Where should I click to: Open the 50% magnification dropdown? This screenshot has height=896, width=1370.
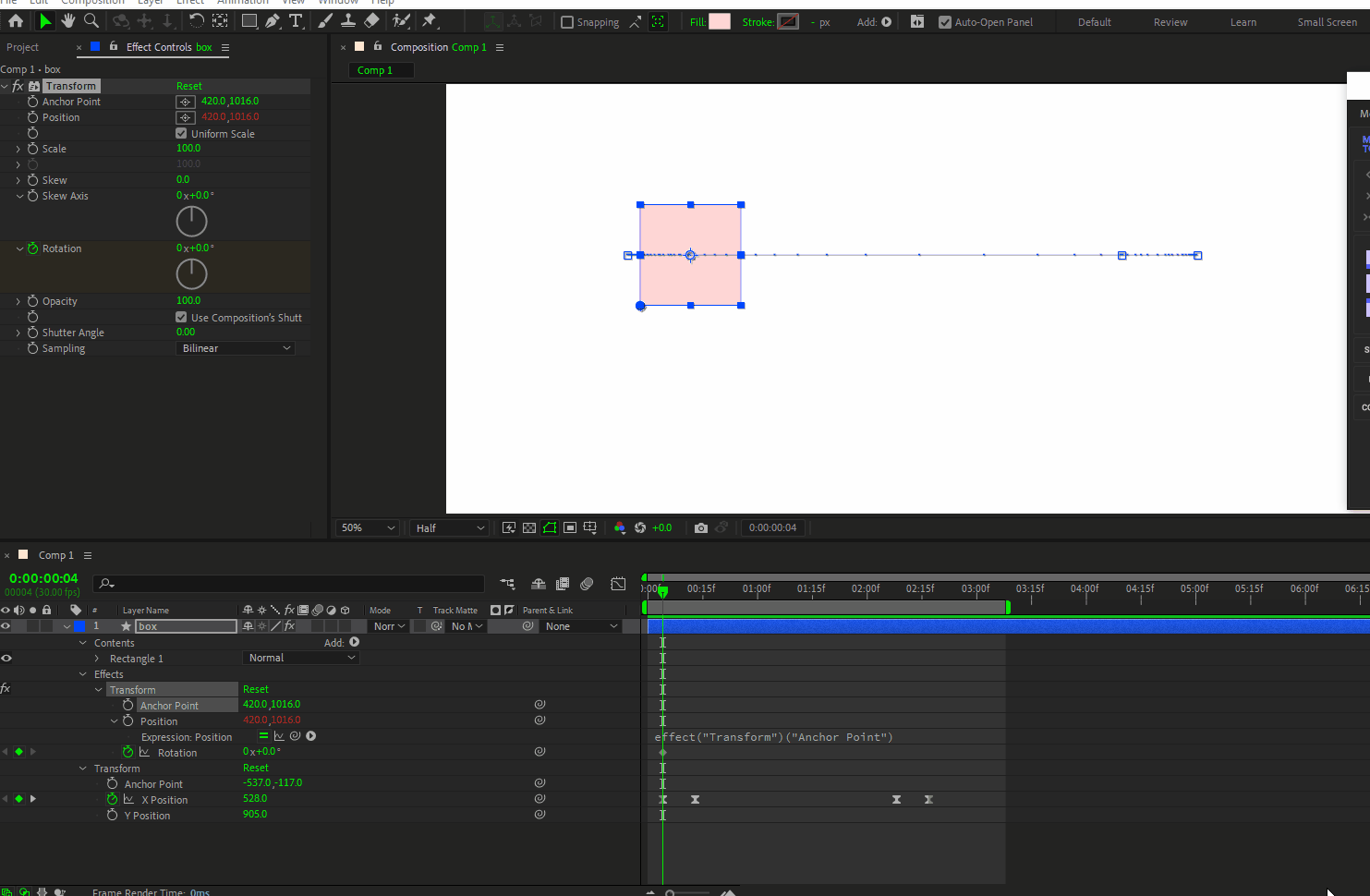[367, 527]
